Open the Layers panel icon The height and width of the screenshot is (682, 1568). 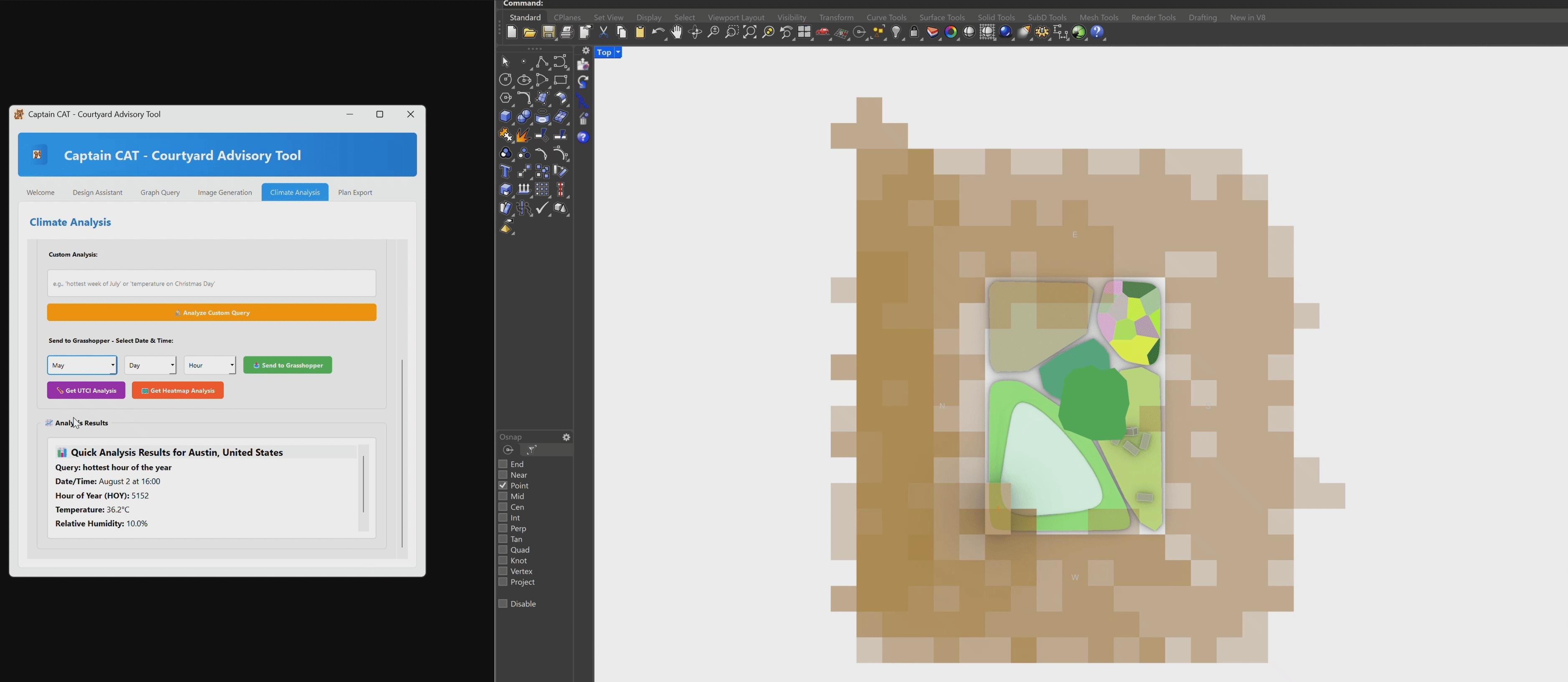tap(933, 32)
